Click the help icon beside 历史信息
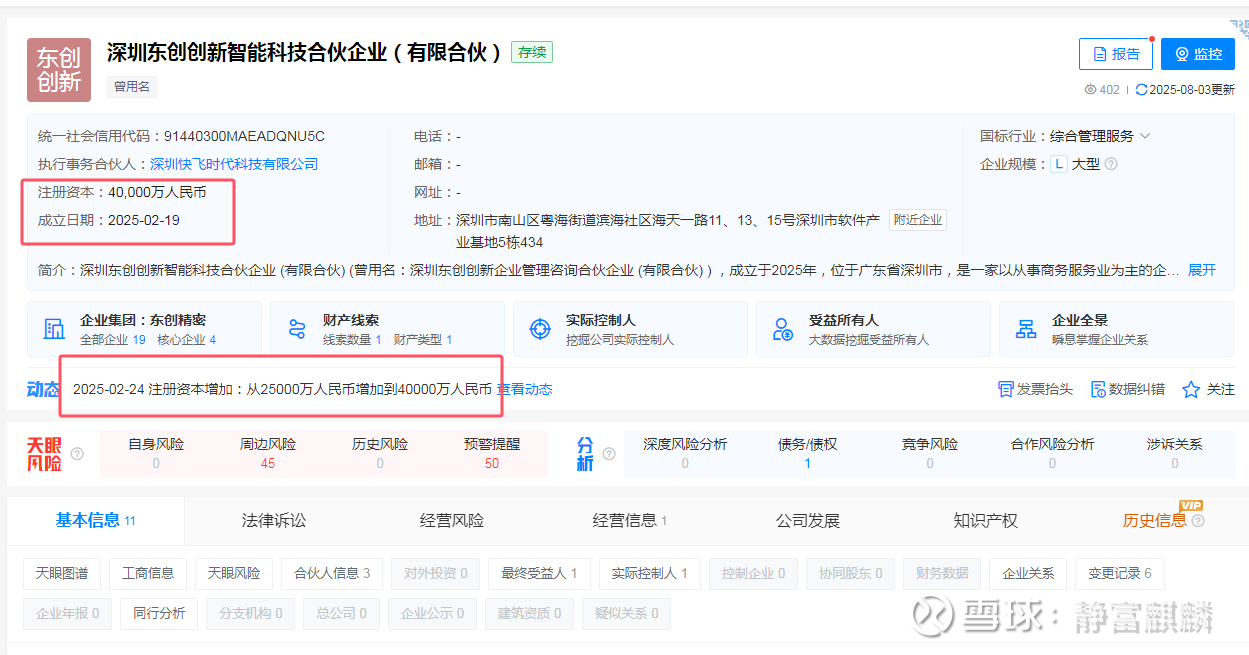 [x=1198, y=521]
